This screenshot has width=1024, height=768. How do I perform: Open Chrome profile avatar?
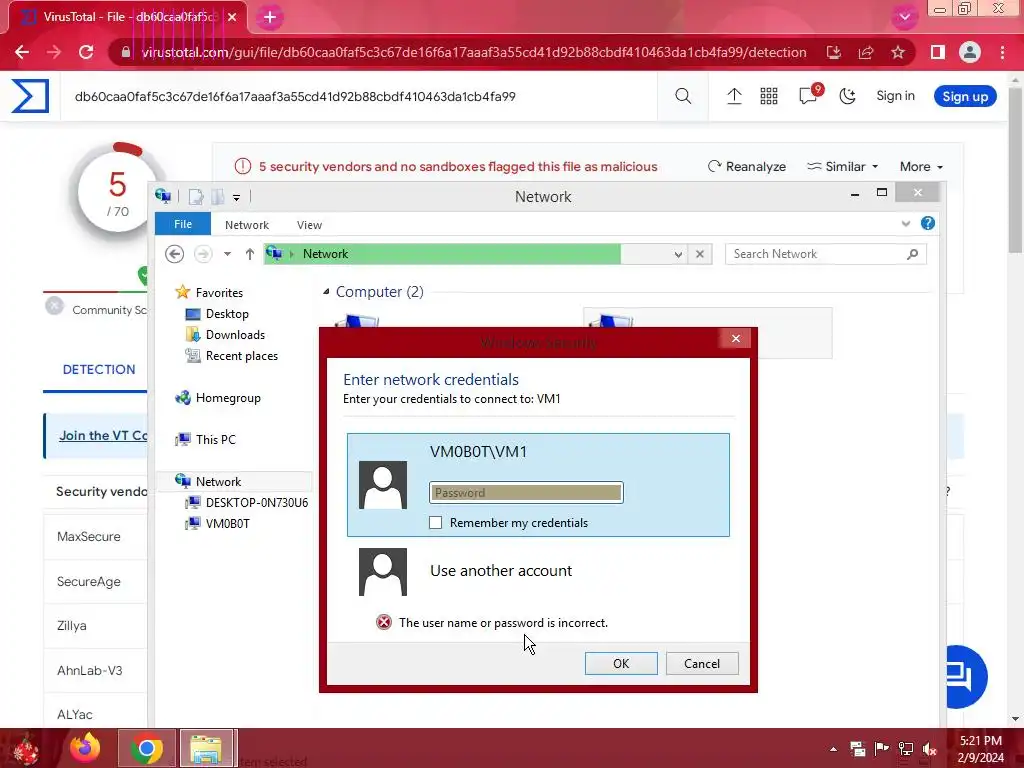(x=970, y=52)
